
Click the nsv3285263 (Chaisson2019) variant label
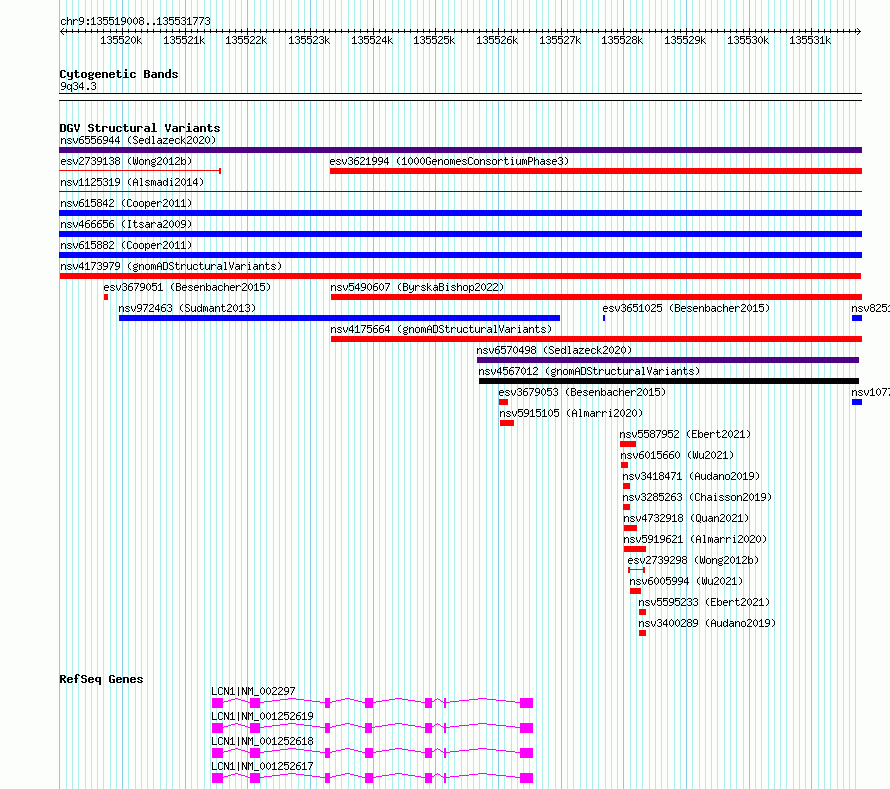tap(697, 497)
